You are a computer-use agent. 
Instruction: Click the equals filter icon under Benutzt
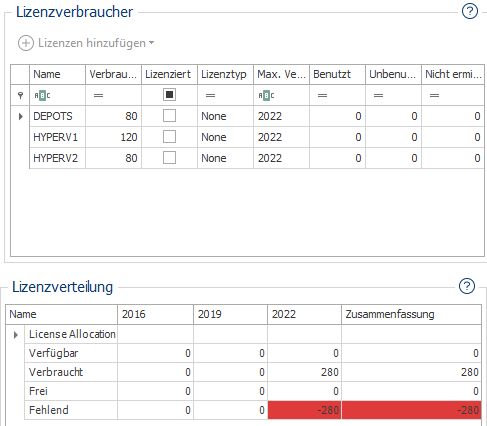(x=322, y=96)
